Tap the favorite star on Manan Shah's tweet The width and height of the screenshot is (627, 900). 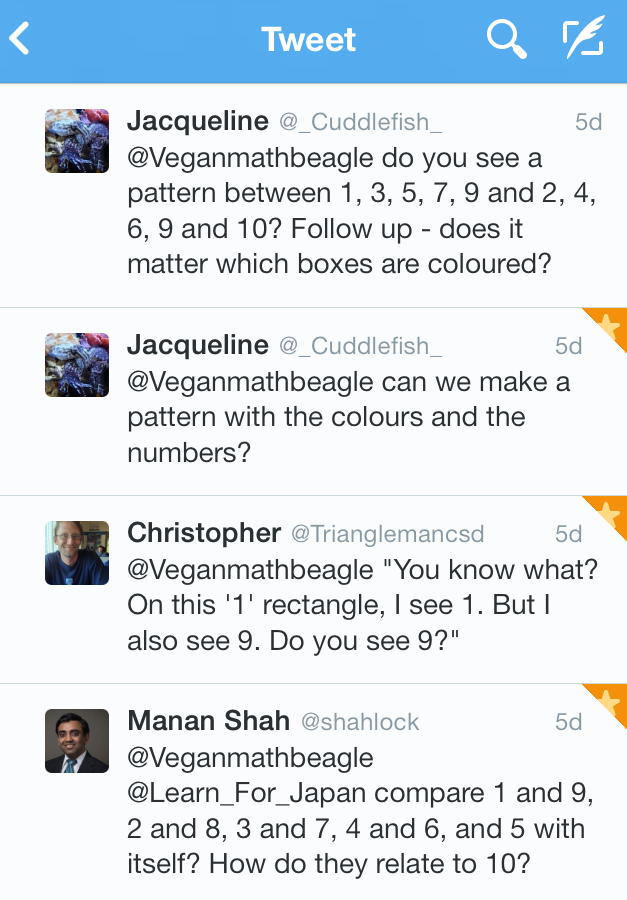(x=609, y=701)
